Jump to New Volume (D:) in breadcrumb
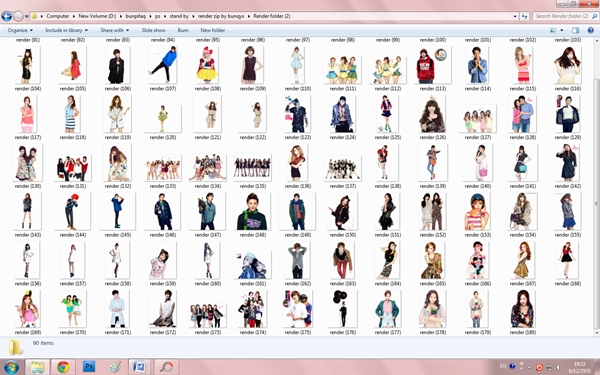The image size is (600, 375). (97, 16)
